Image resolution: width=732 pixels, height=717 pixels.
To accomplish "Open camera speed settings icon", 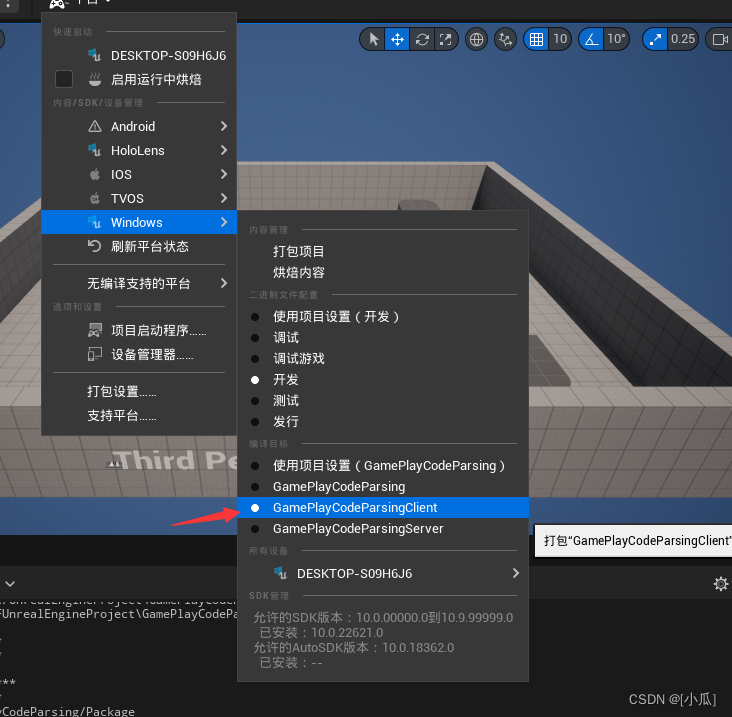I will pyautogui.click(x=719, y=39).
